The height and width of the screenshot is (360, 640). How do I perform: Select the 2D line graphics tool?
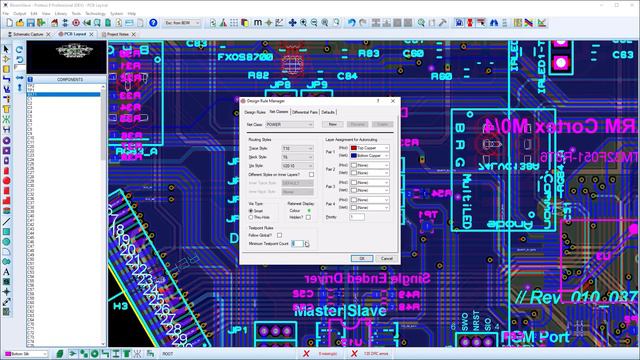pyautogui.click(x=6, y=222)
